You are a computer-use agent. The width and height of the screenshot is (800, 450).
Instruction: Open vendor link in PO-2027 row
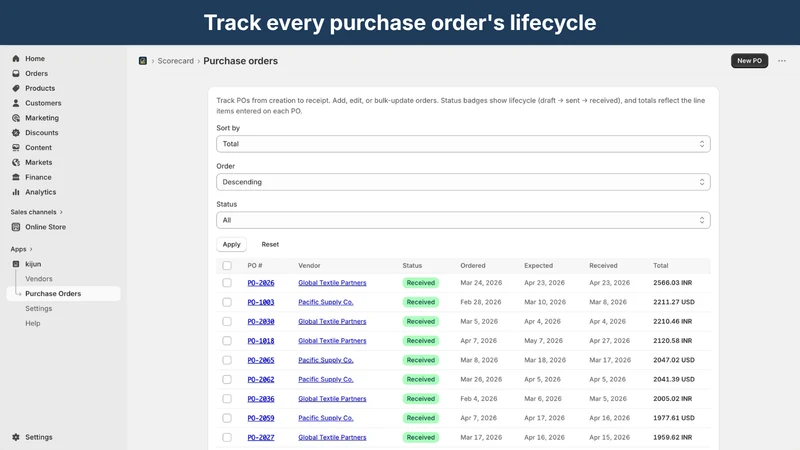[332, 437]
